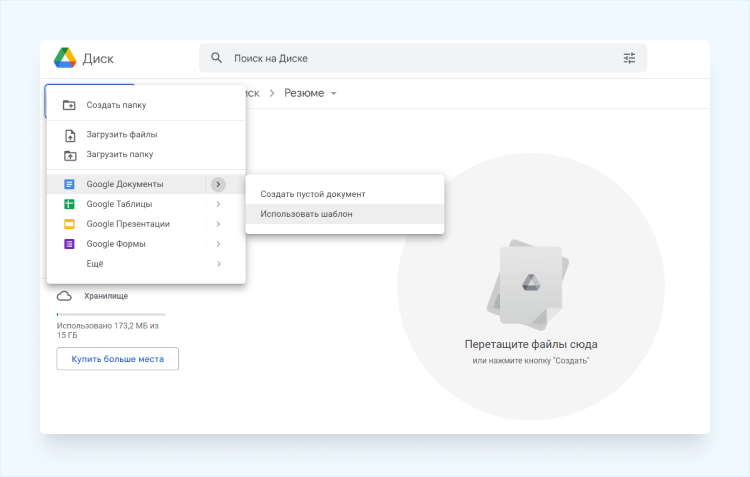Click the new folder icon
750x477 pixels.
pyautogui.click(x=69, y=105)
